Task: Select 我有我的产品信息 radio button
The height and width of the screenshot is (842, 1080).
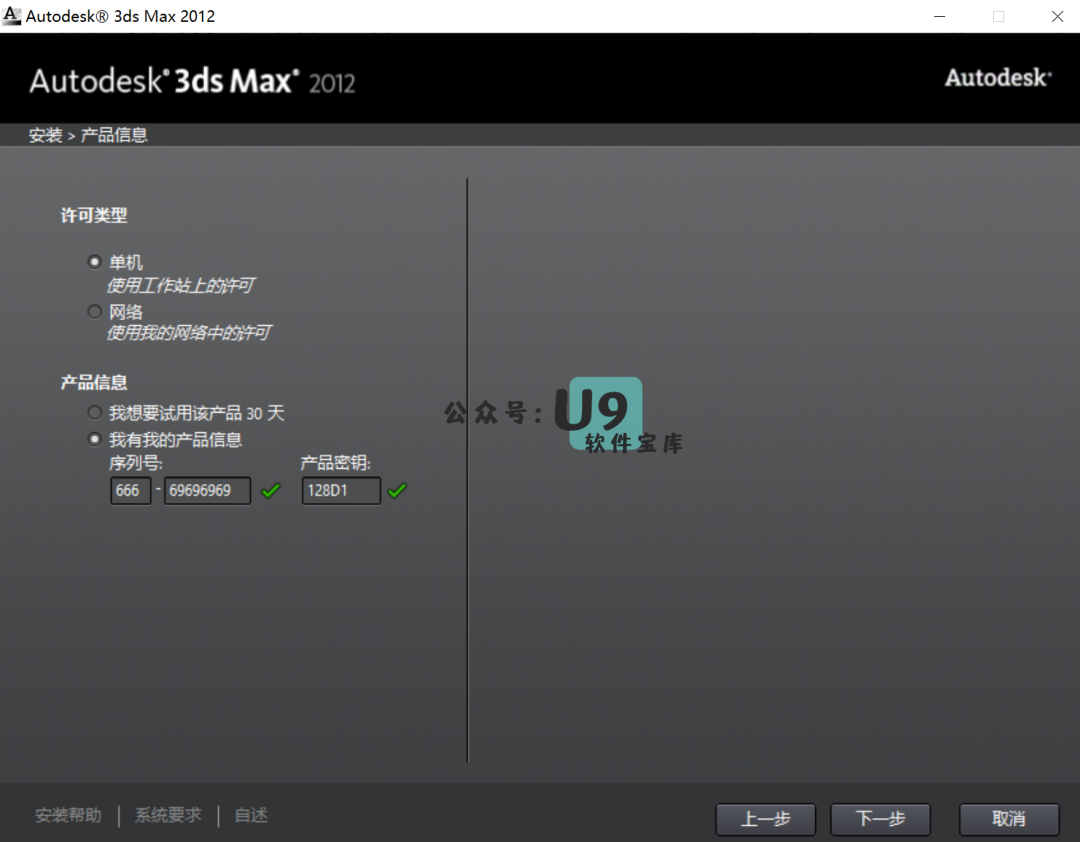Action: point(95,439)
